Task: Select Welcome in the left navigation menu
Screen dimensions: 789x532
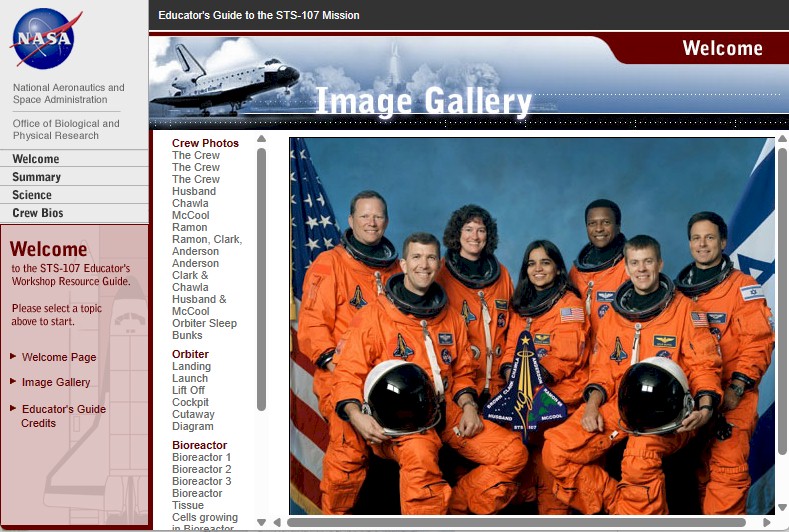Action: tap(36, 159)
